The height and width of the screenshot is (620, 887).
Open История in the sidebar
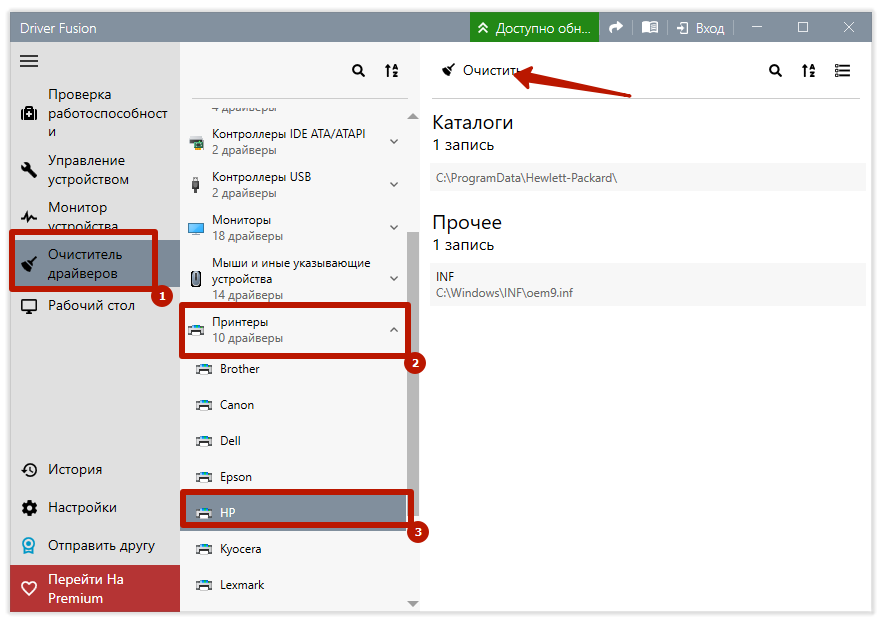tap(74, 470)
